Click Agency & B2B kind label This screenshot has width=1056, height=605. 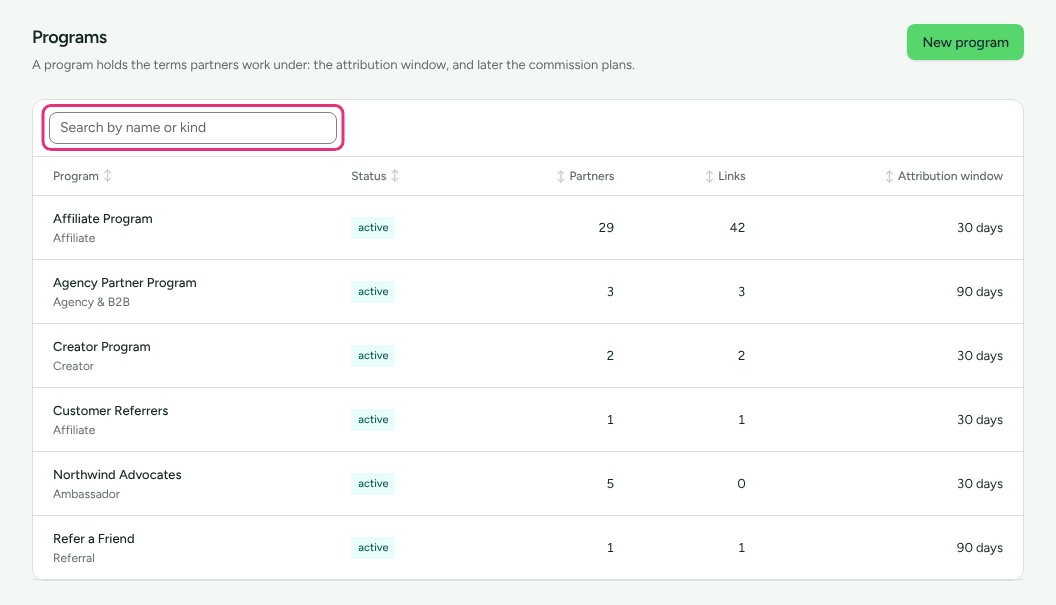[92, 302]
